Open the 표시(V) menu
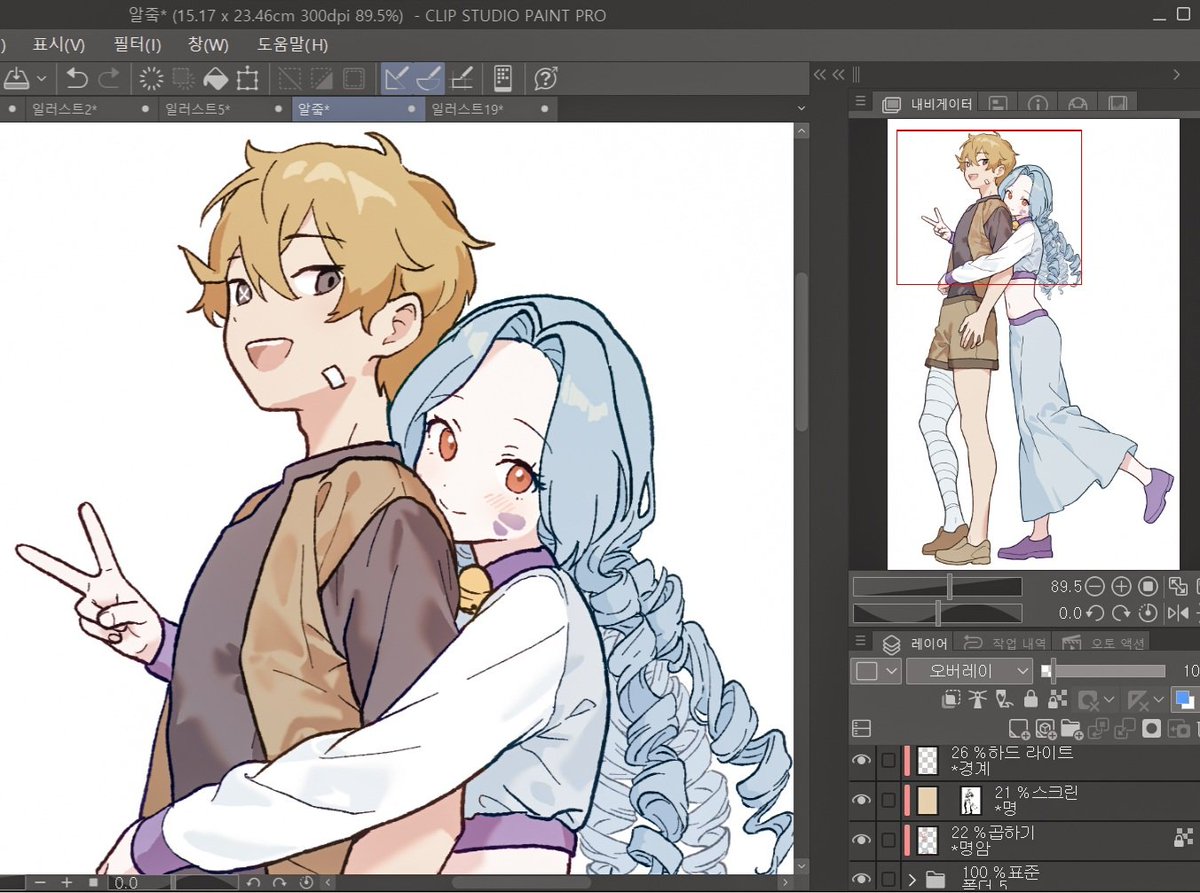 coord(58,45)
